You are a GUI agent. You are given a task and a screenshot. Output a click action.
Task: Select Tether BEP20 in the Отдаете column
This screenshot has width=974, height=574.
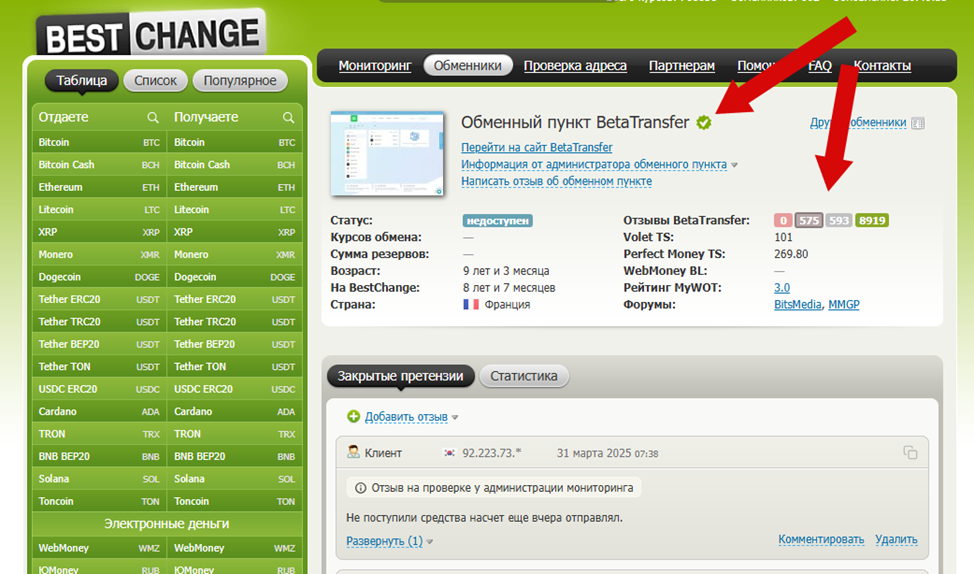99,344
